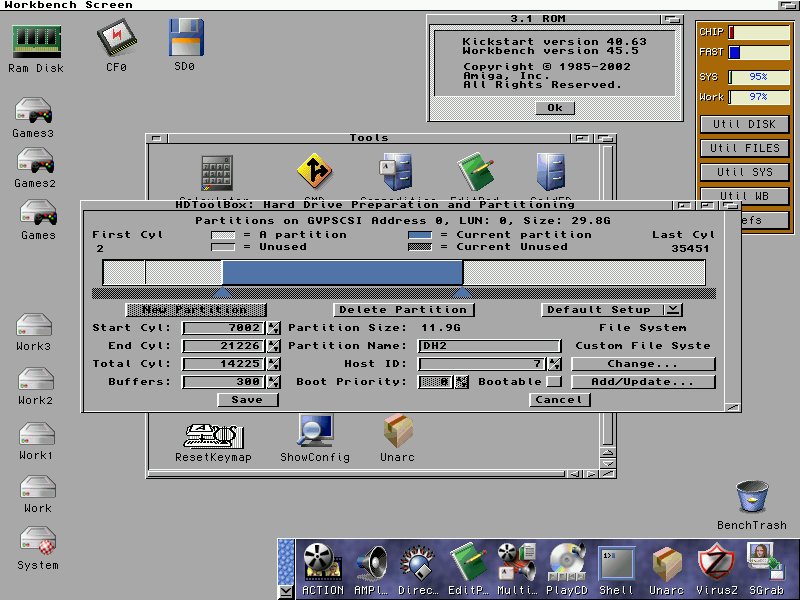This screenshot has height=600, width=800.
Task: Select the first small partition in bar
Action: click(x=124, y=272)
